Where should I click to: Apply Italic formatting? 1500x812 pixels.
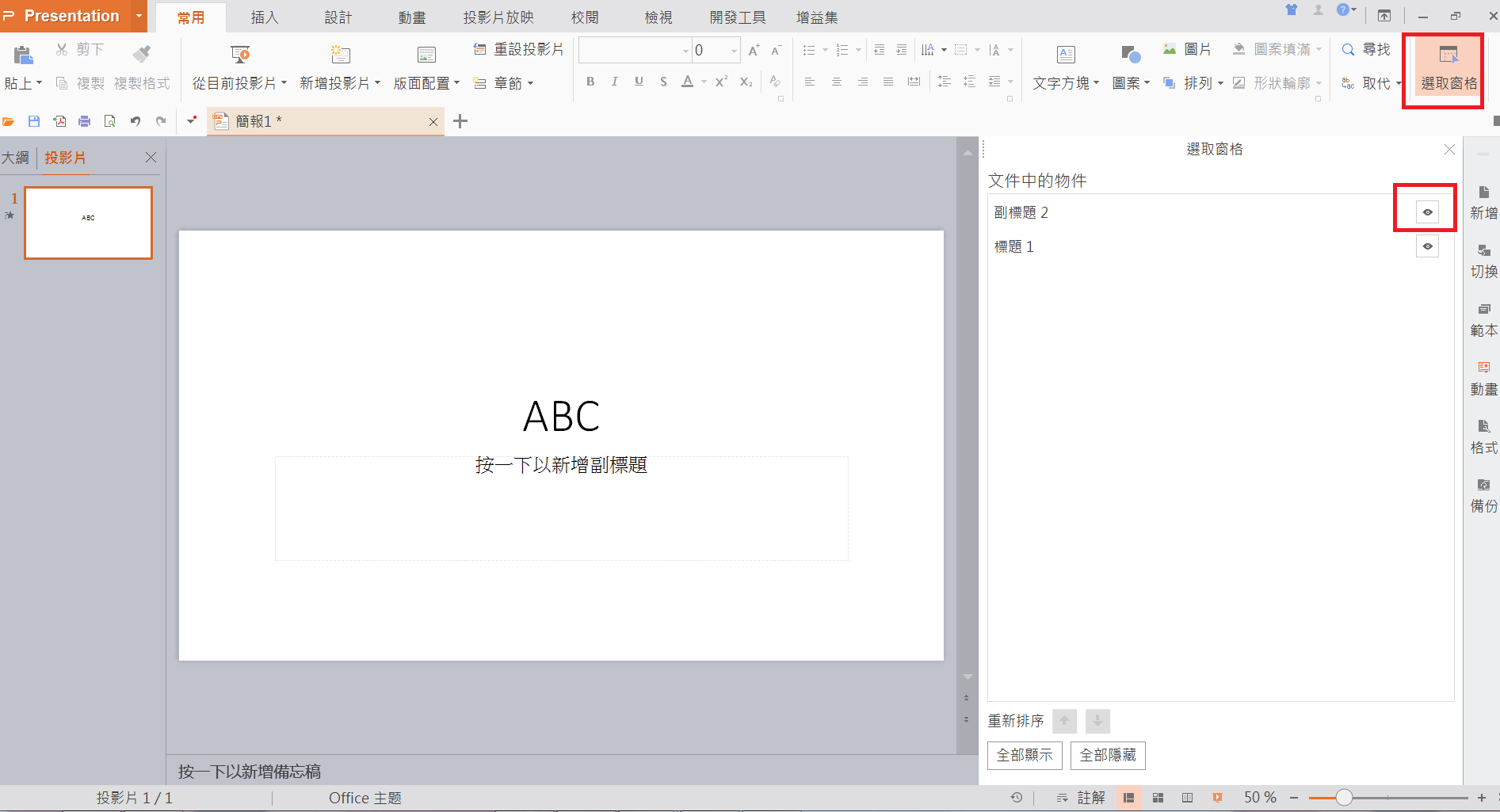614,82
